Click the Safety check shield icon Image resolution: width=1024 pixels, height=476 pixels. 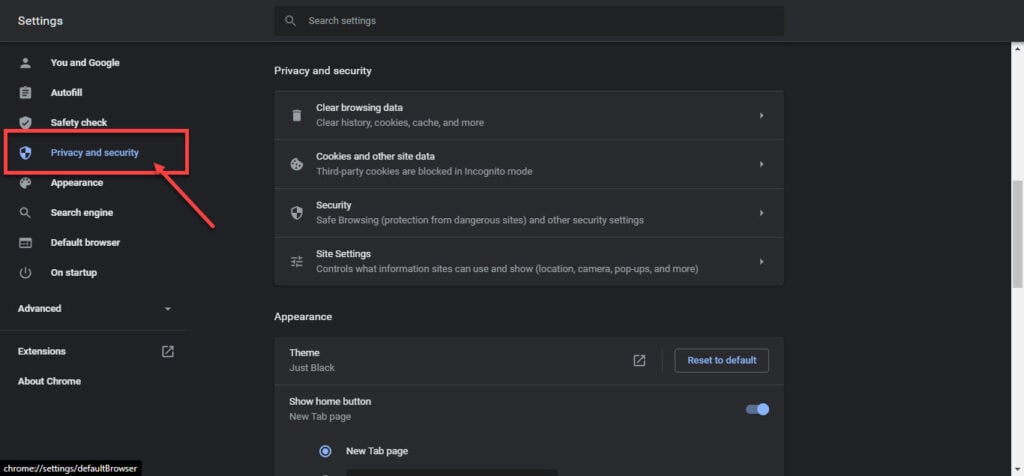[x=25, y=123]
